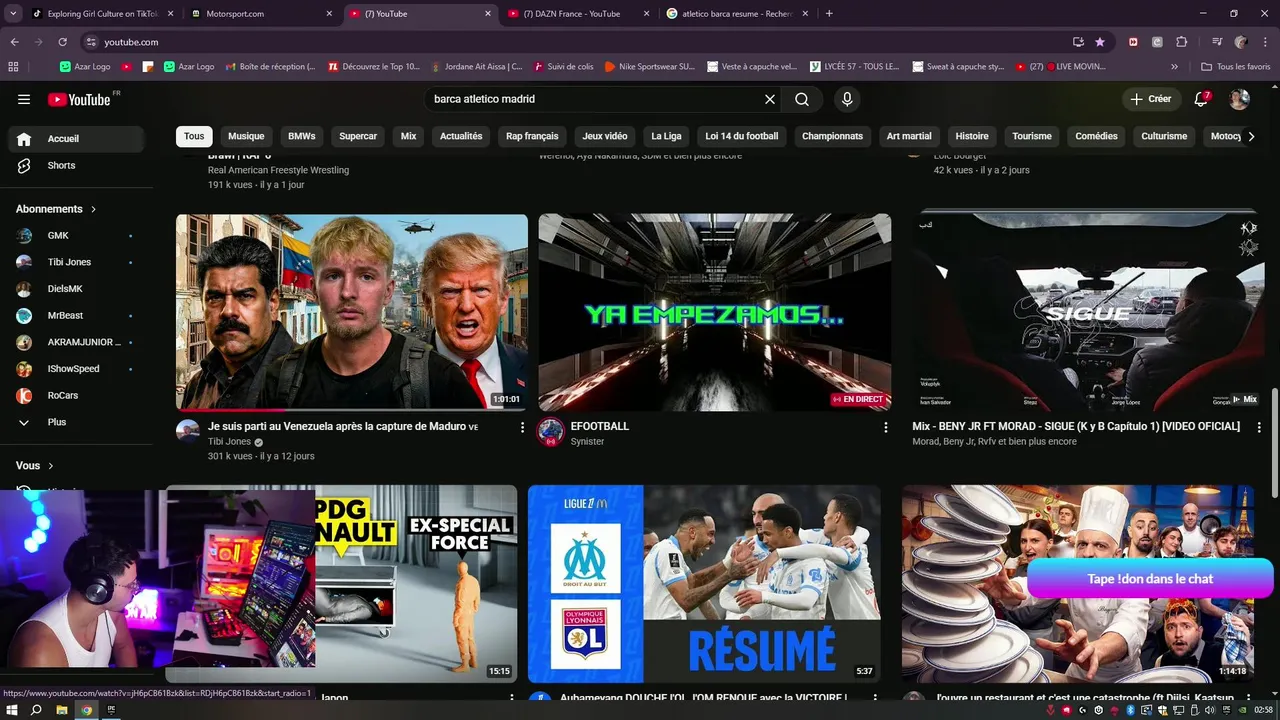Open Venezuela Maduro video thumbnail
Screen dimensions: 1280x720
(352, 312)
